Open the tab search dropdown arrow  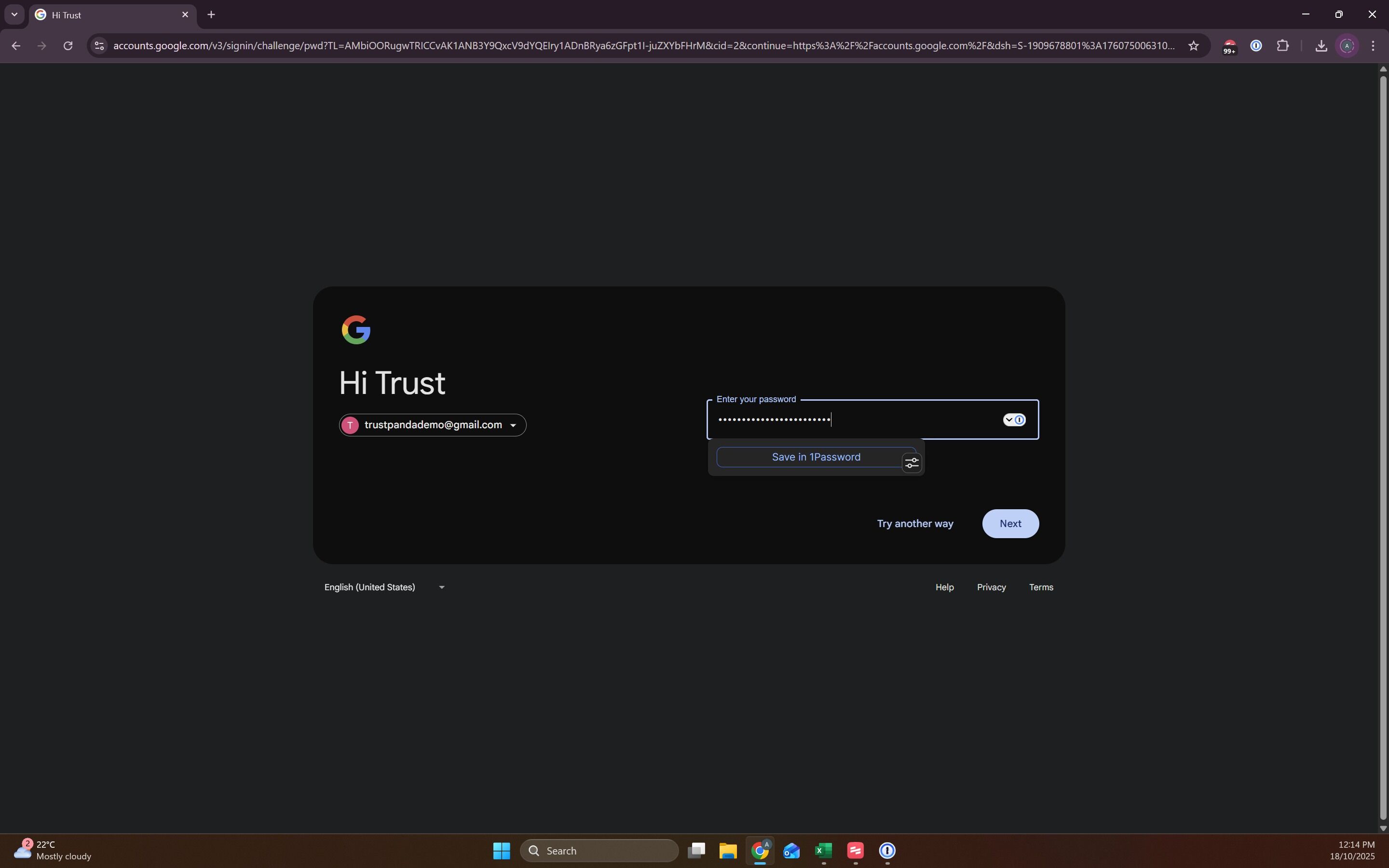pyautogui.click(x=14, y=14)
